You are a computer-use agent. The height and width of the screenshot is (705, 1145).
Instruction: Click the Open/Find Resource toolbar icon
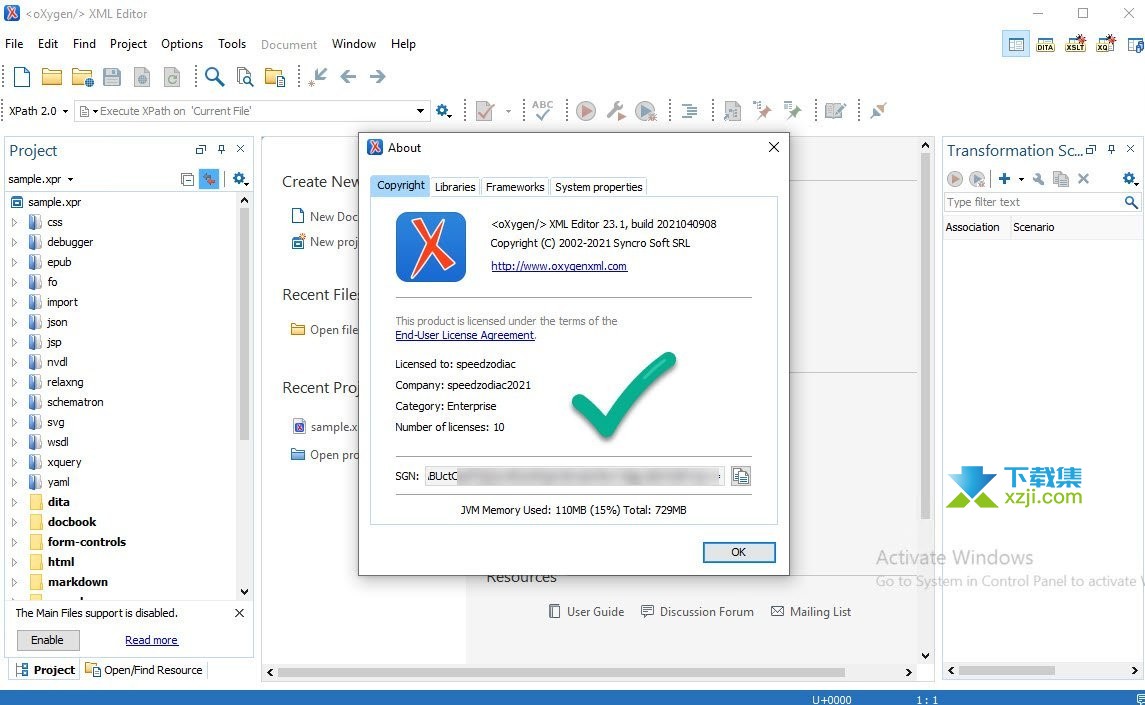(275, 77)
